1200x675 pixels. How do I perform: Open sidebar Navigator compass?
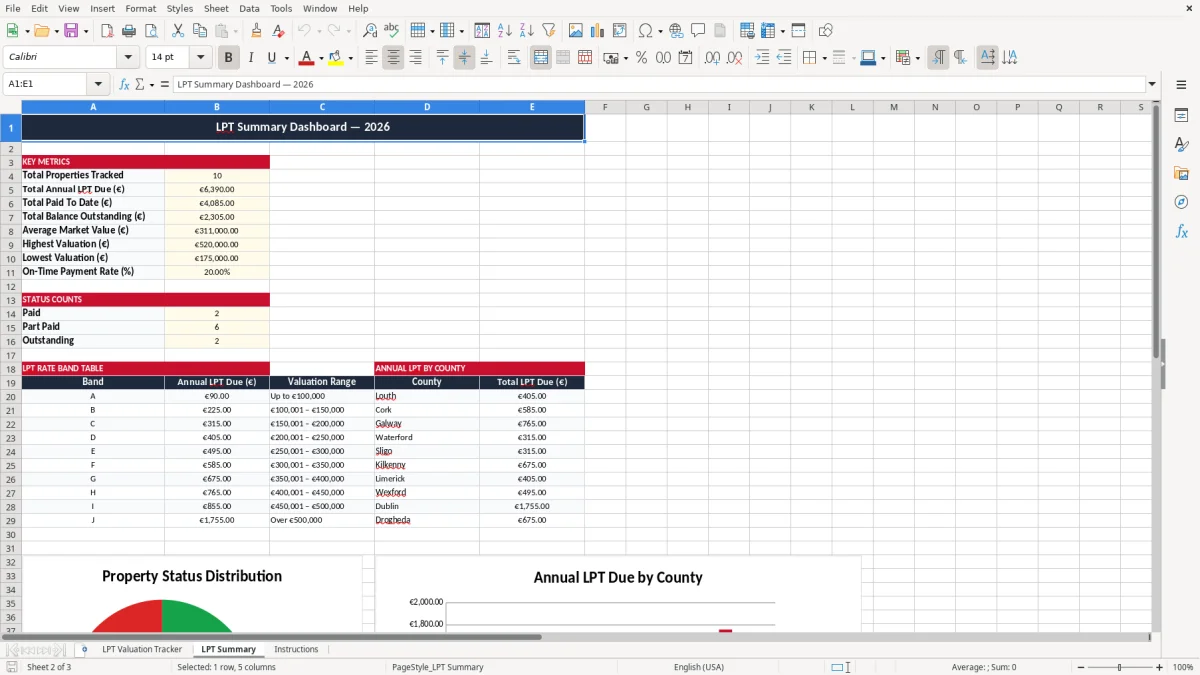coord(1181,202)
